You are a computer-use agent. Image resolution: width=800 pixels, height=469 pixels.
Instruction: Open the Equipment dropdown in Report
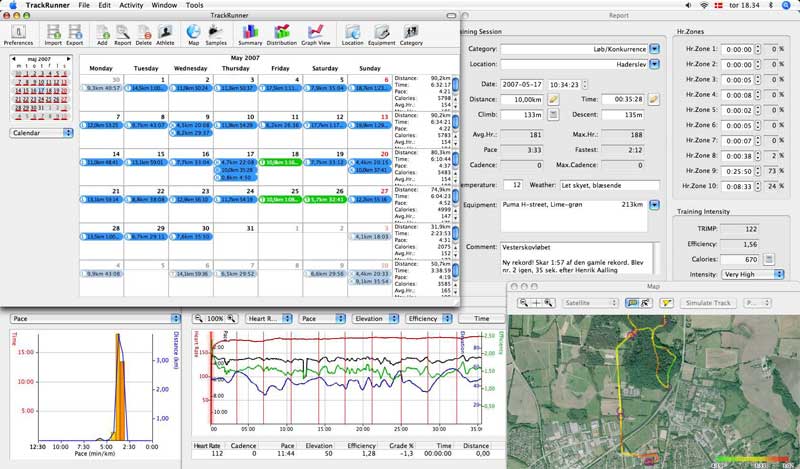tap(655, 205)
